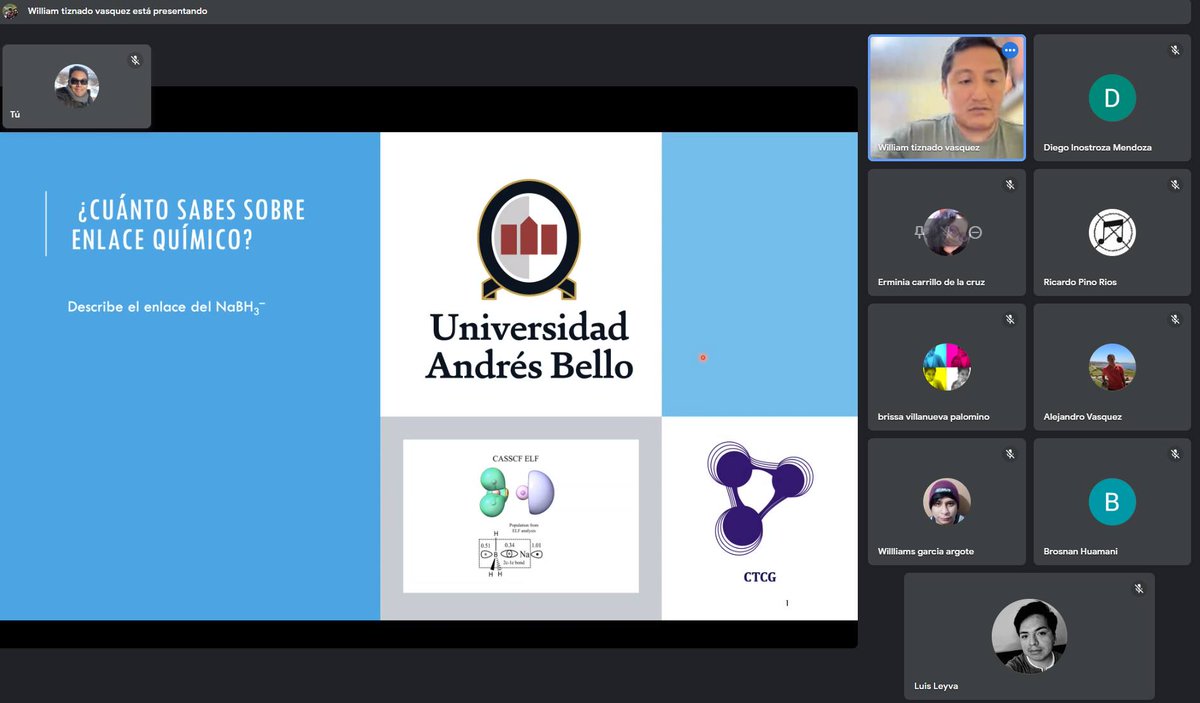Click the slide page number 1
The image size is (1200, 703).
click(x=787, y=603)
